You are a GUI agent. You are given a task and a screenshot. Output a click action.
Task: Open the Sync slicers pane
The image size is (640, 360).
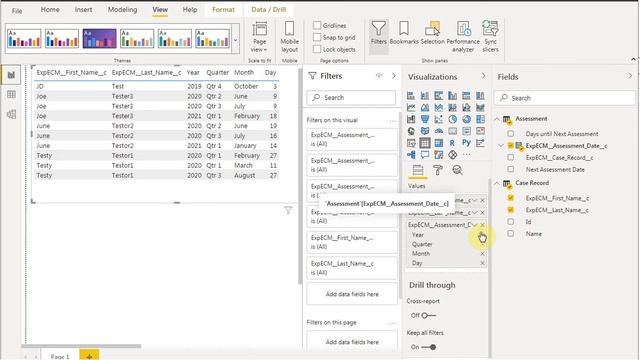[x=490, y=37]
